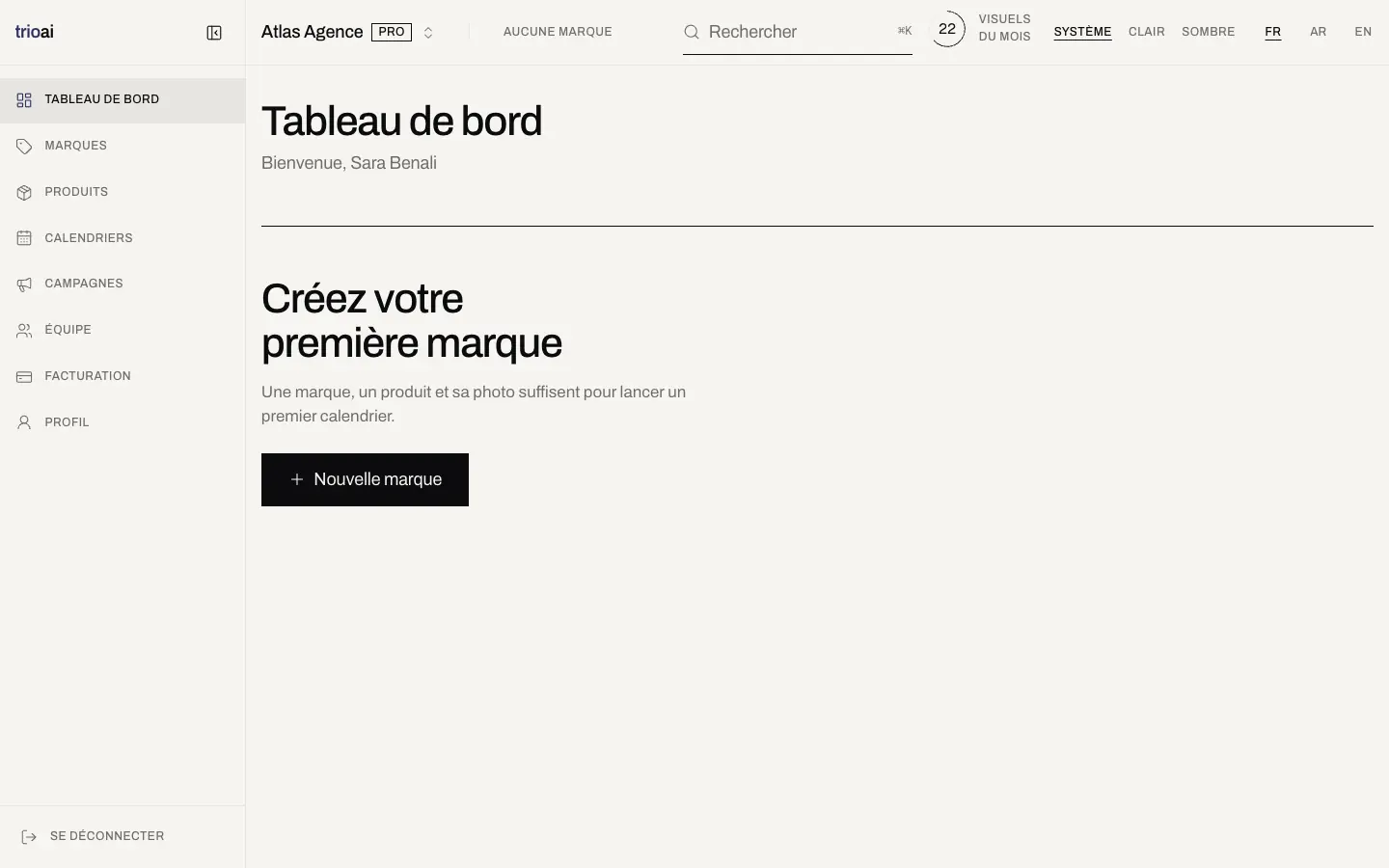Viewport: 1389px width, 868px height.
Task: Navigate to Campagnes
Action: click(123, 285)
